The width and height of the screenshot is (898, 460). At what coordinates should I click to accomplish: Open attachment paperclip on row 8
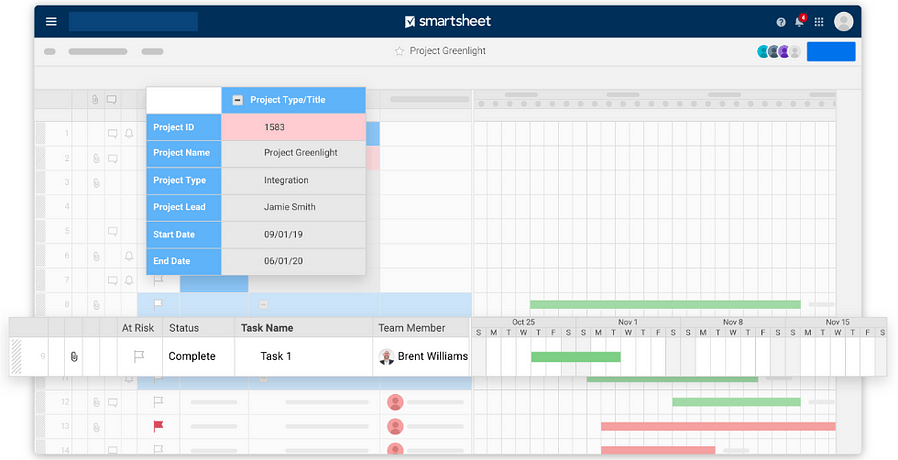[96, 305]
